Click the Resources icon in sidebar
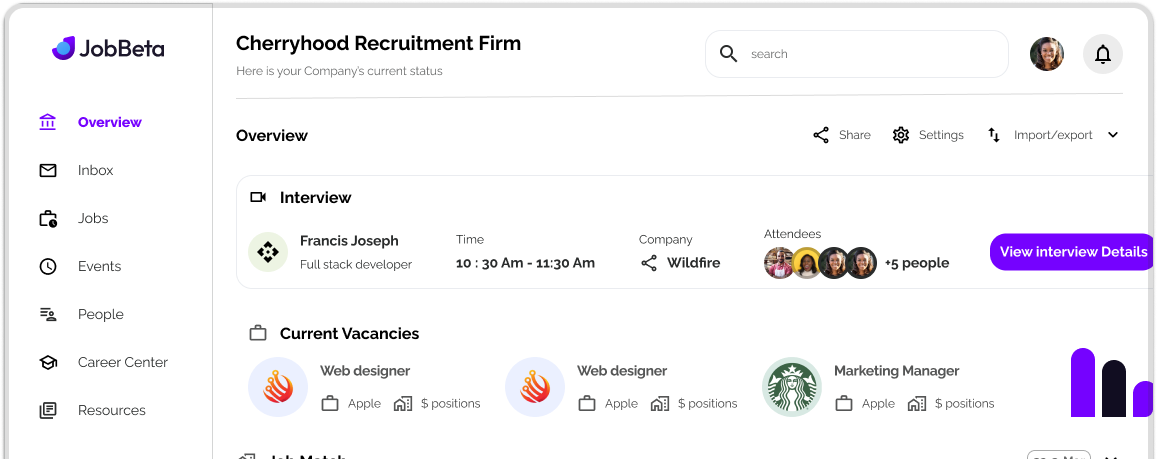1157x459 pixels. 48,410
